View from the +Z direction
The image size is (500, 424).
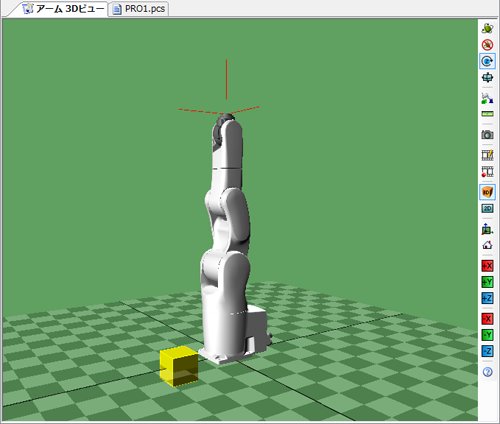coord(487,298)
